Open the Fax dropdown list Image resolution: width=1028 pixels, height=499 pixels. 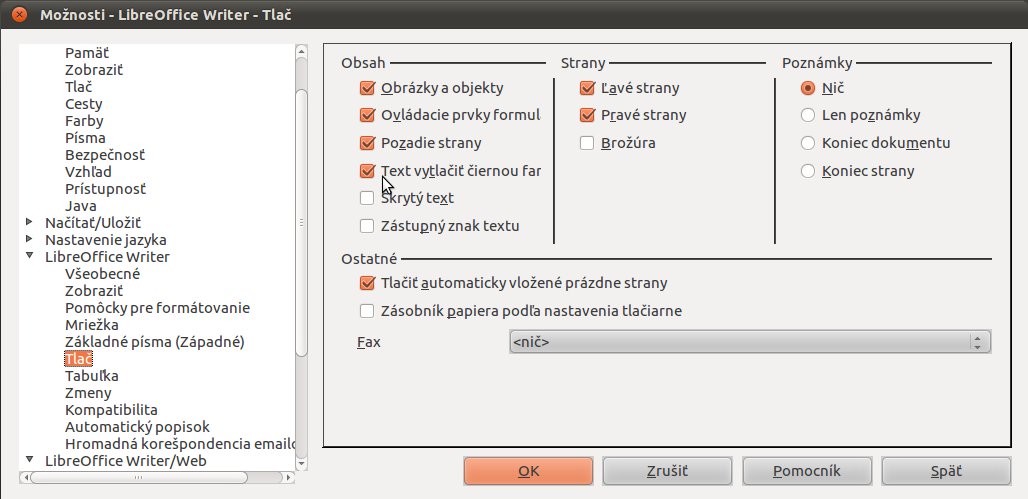pos(749,342)
